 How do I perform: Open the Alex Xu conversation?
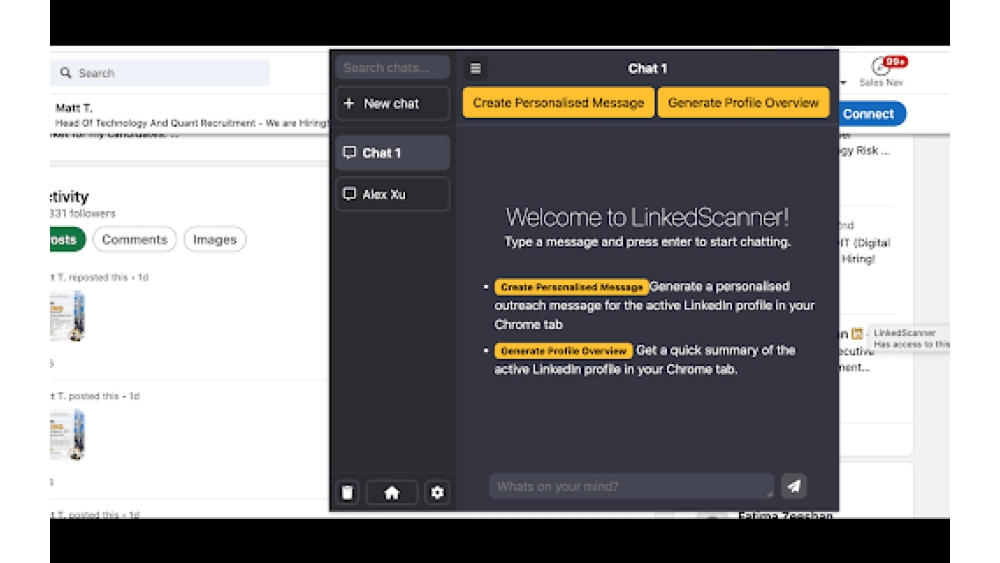(392, 194)
